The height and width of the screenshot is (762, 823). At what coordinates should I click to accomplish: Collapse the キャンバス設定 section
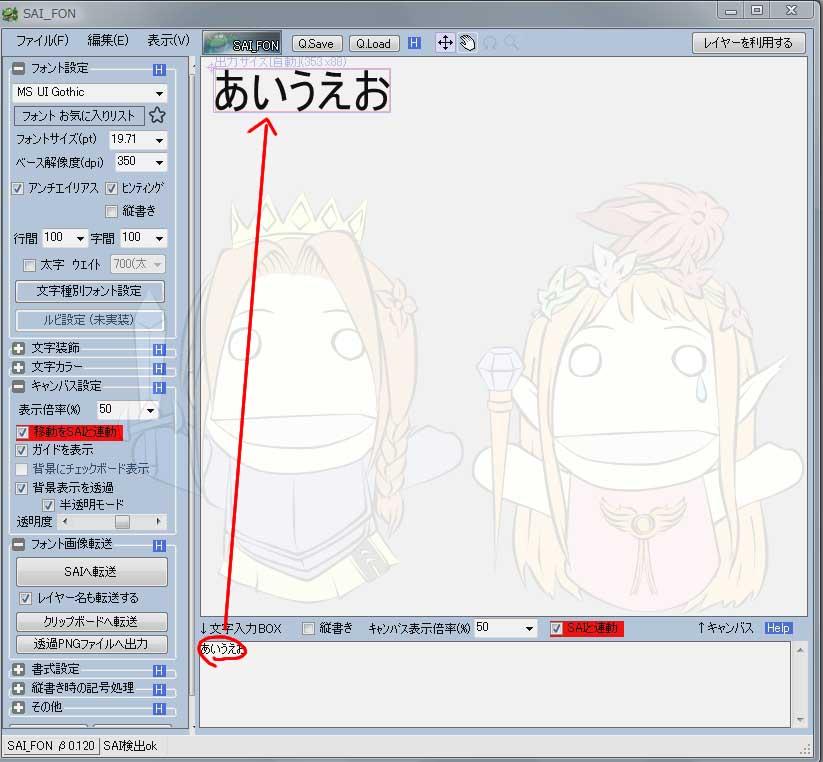(x=18, y=387)
